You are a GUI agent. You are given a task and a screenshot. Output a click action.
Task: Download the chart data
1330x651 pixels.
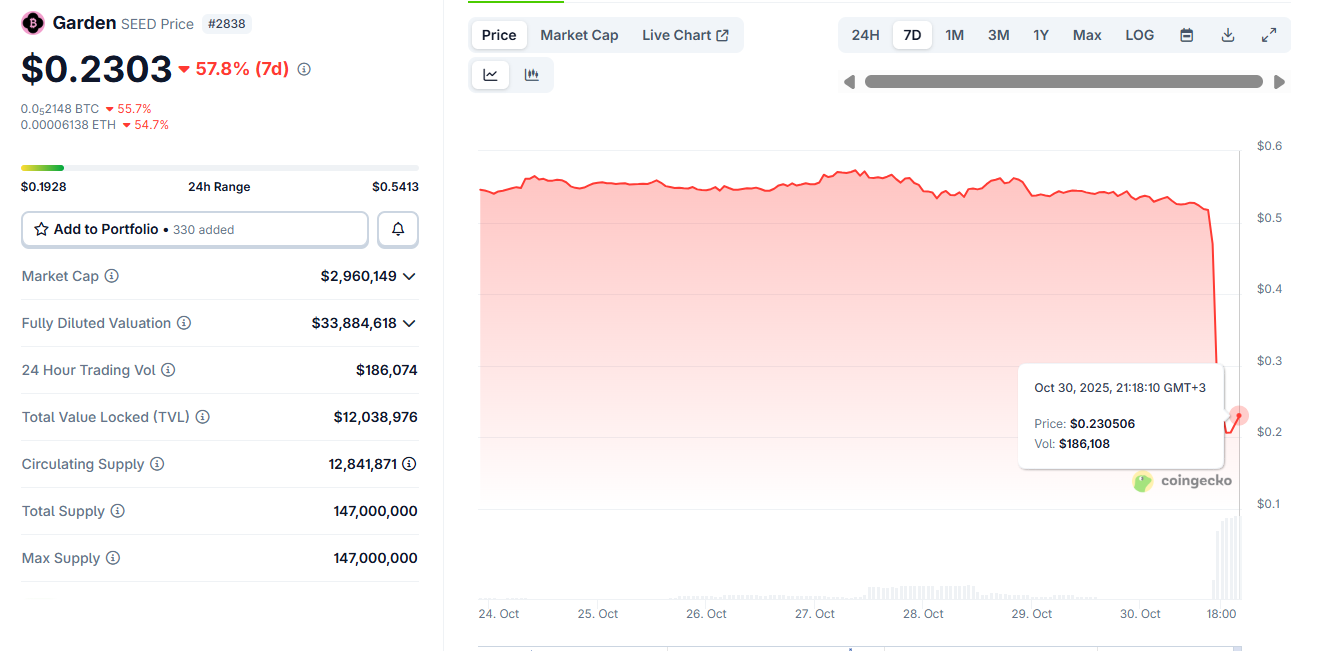click(1227, 34)
